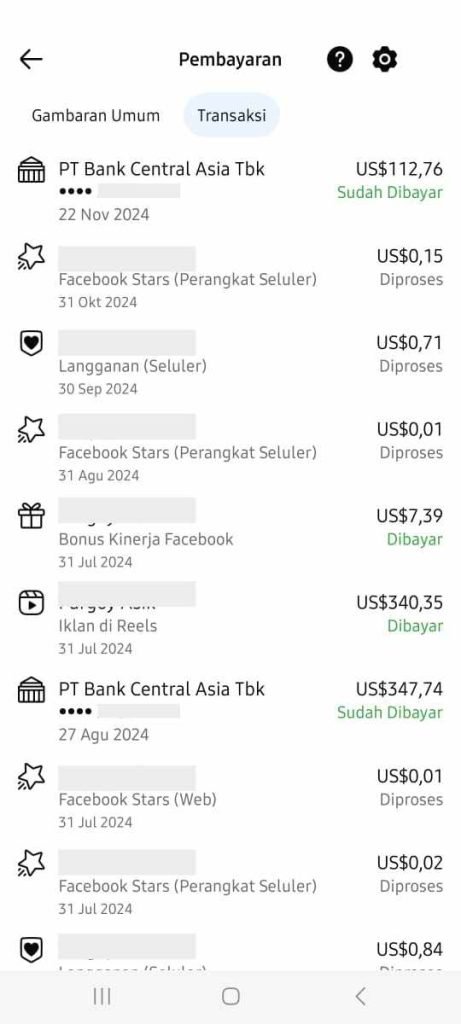Tap subscription shield icon for 30 Sep 2024
Viewport: 461px width, 1024px height.
click(31, 343)
